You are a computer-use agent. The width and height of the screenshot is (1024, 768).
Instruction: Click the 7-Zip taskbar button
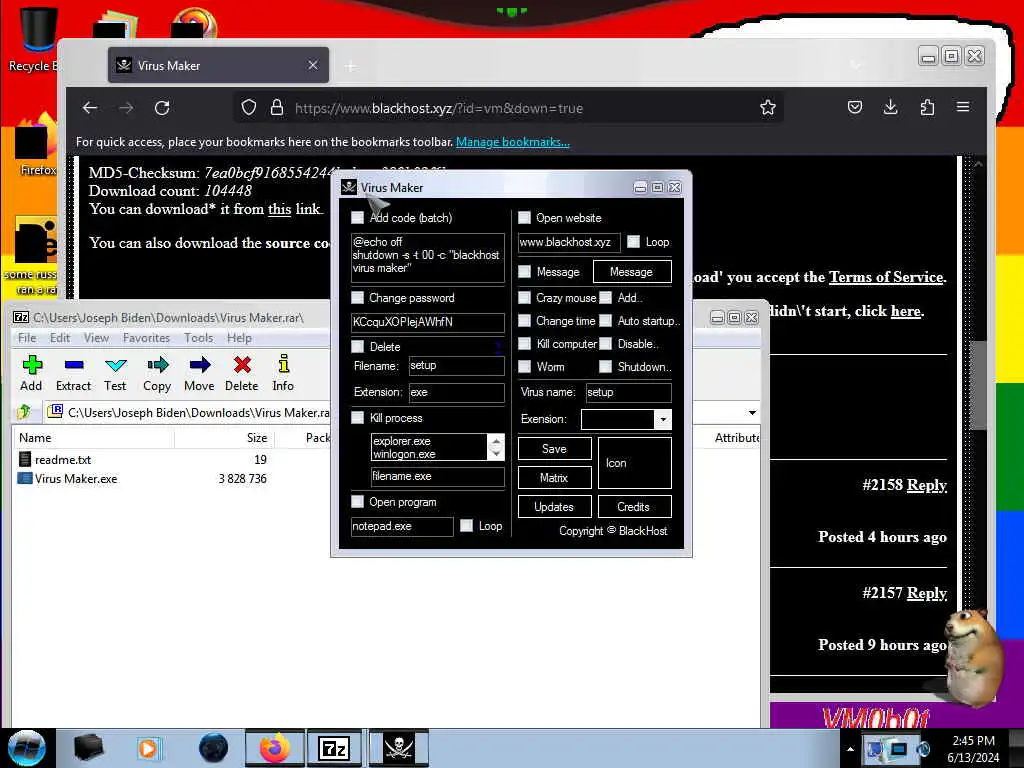pos(334,748)
